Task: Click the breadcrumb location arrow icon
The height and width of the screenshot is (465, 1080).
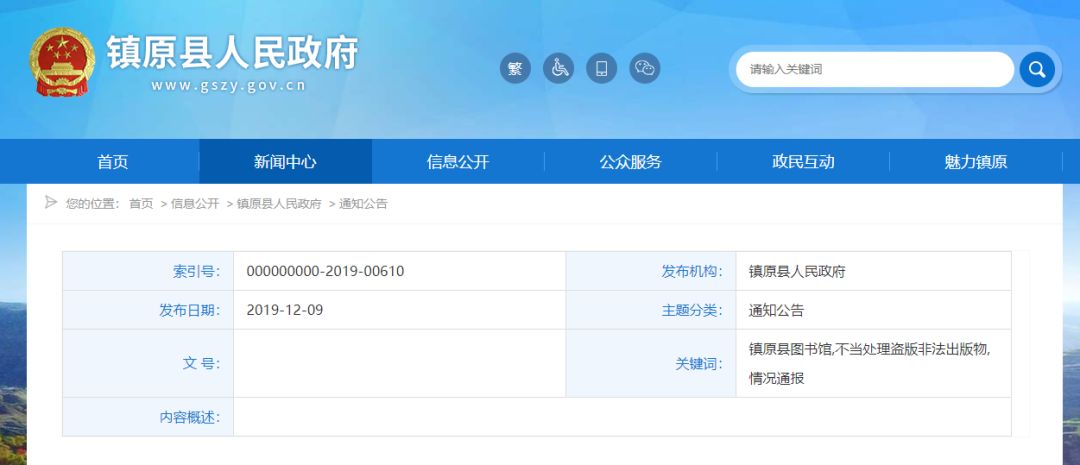Action: click(50, 203)
